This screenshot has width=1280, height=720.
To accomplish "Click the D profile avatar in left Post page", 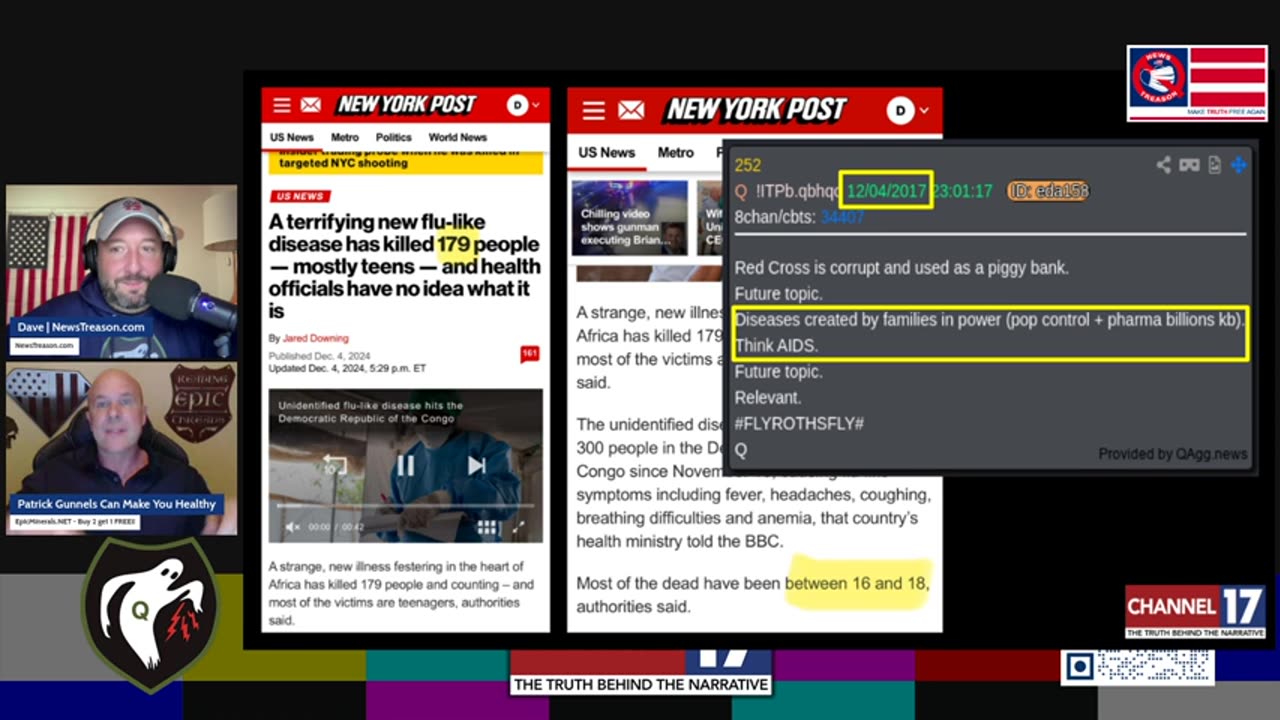I will pos(517,105).
